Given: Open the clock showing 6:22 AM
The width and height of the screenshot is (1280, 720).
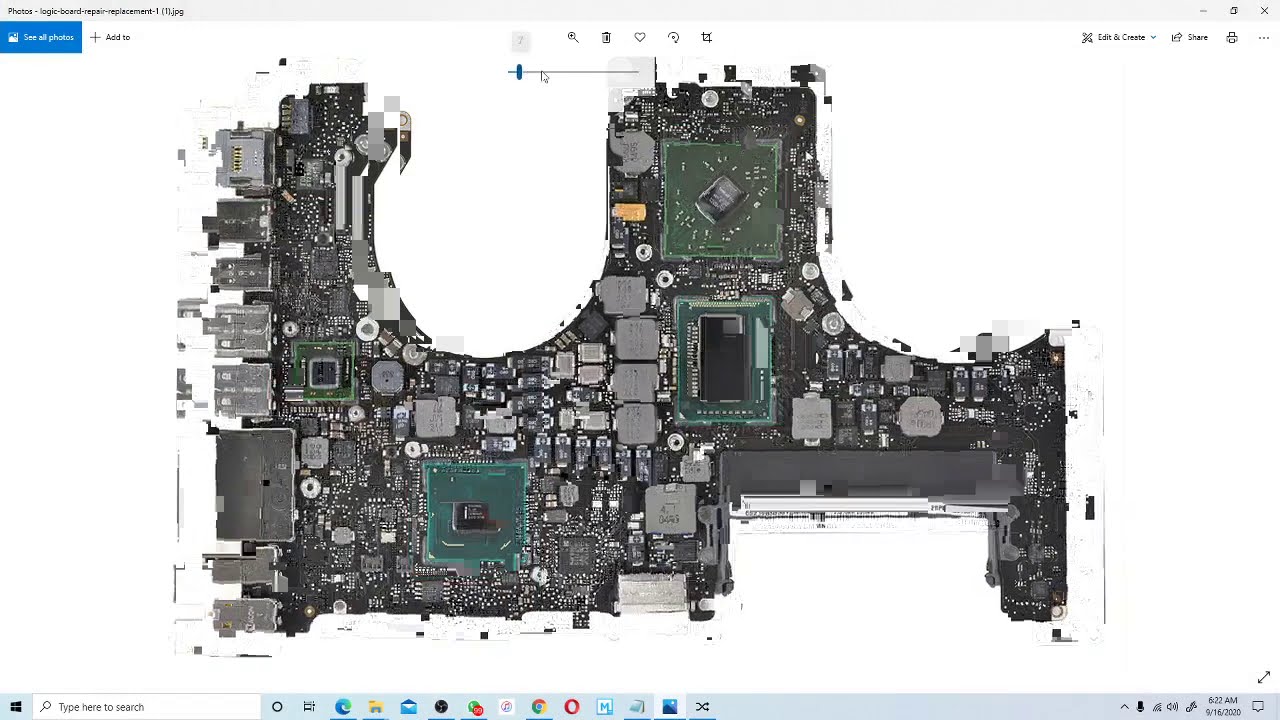Looking at the screenshot, I should 1223,707.
